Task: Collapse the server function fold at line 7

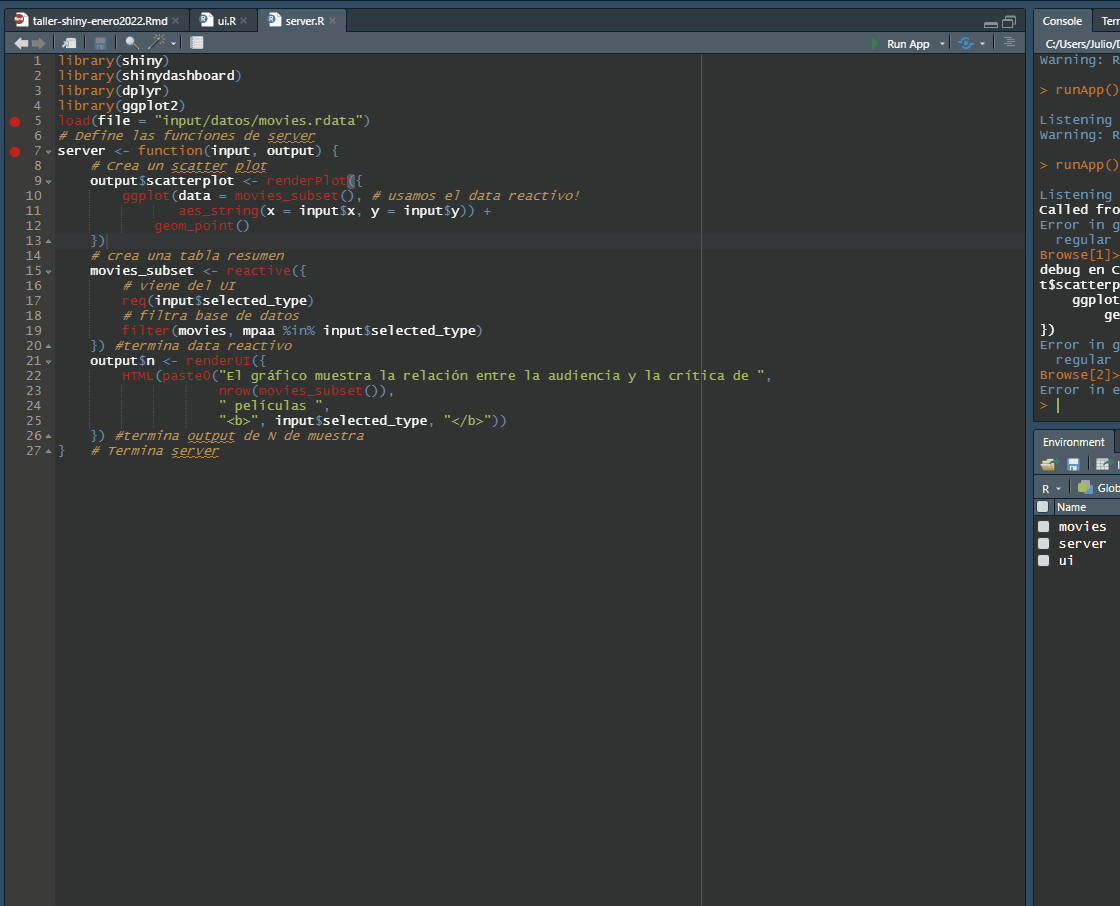Action: click(x=49, y=151)
